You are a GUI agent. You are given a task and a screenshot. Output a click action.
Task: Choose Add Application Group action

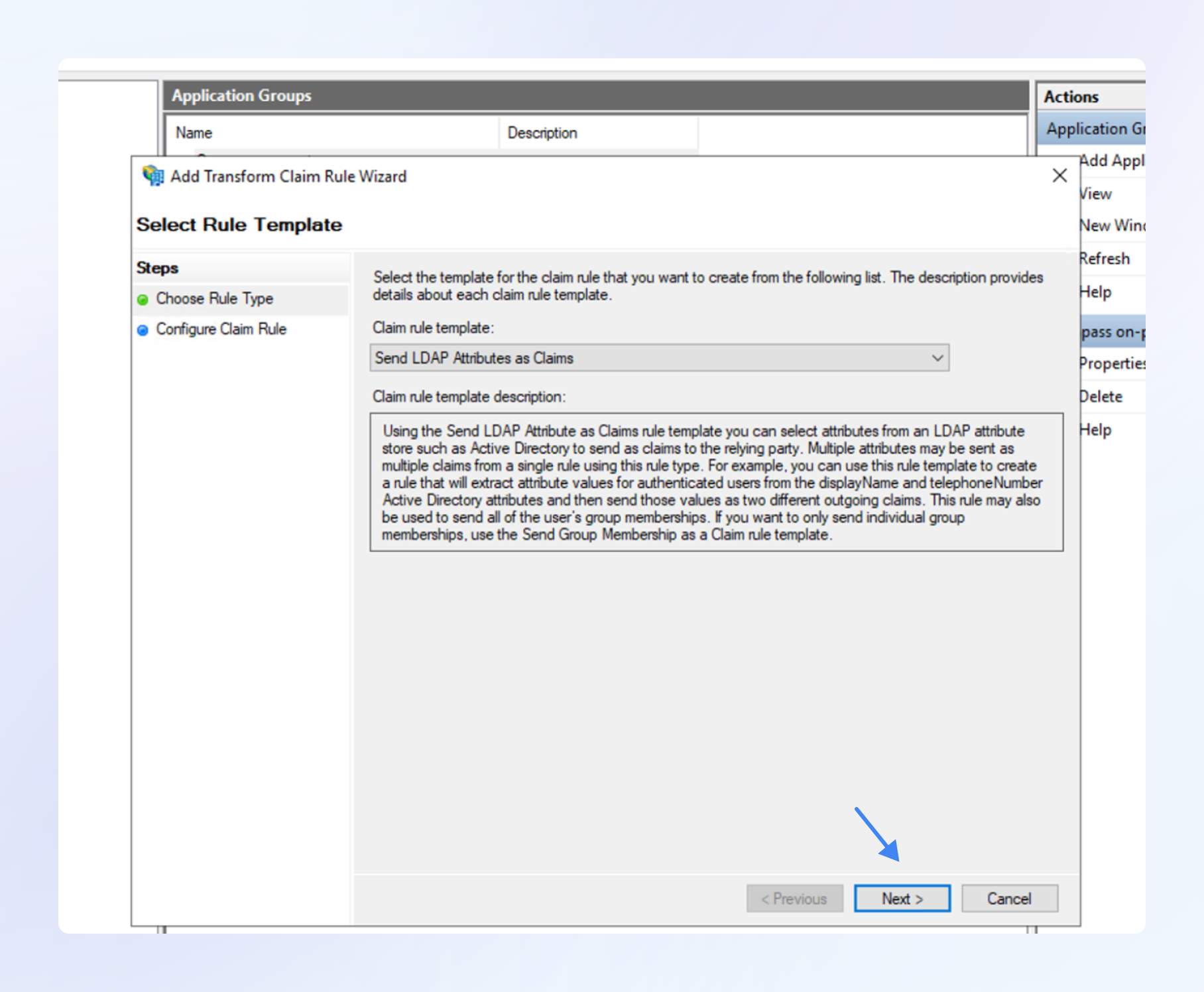1112,161
